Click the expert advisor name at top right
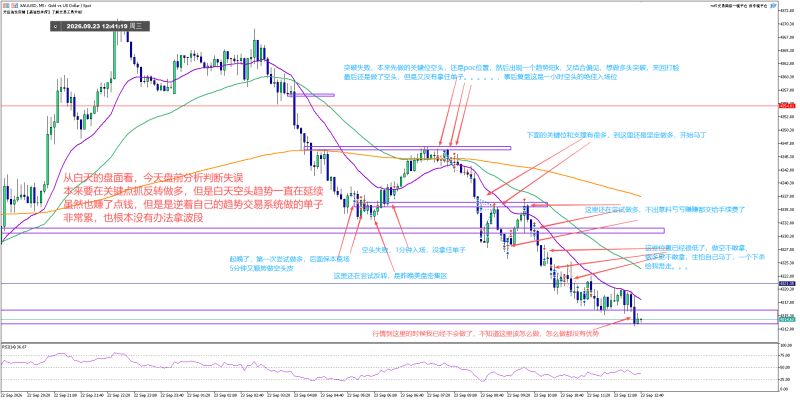Screen dimensions: 800x400 coord(739,6)
